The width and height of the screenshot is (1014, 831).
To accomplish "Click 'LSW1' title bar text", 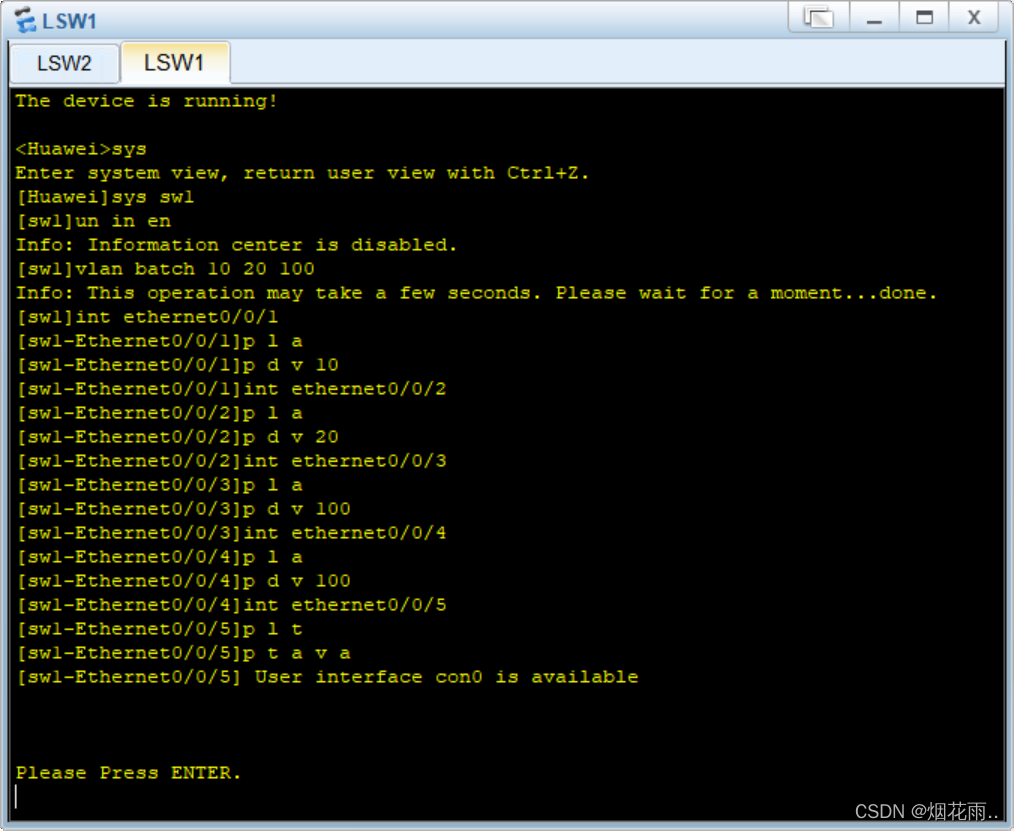I will coord(69,21).
